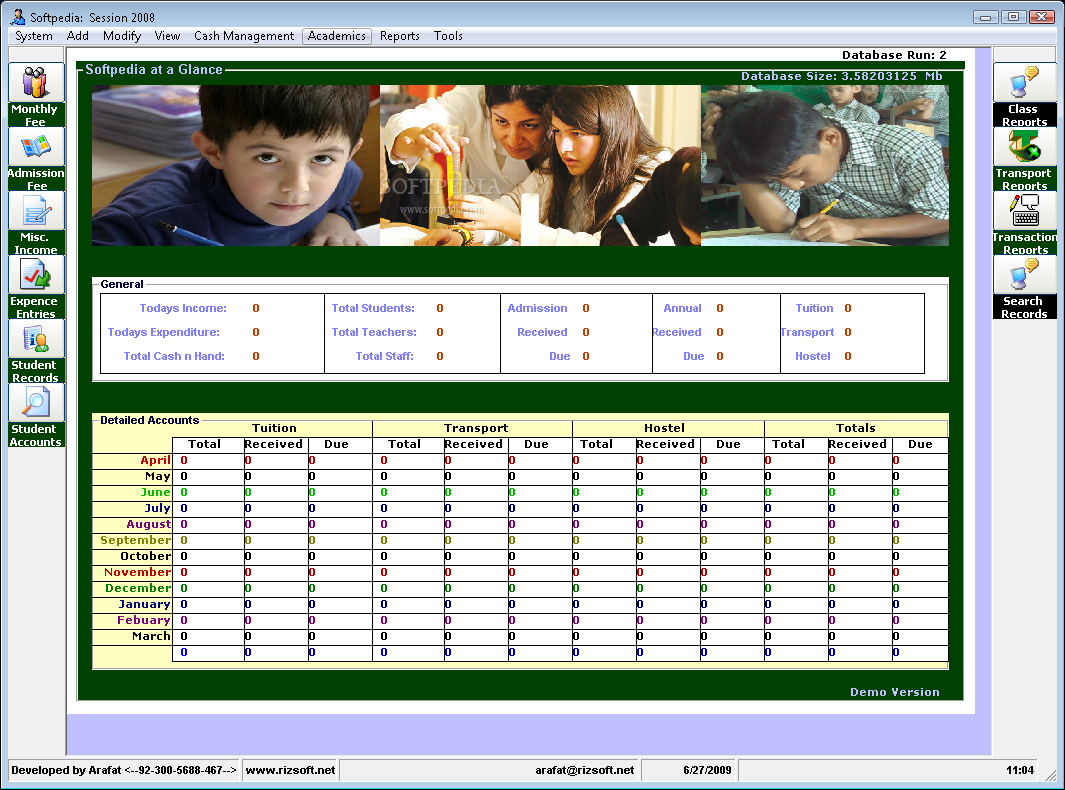The height and width of the screenshot is (790, 1065).
Task: Open the View menu
Action: coord(167,36)
